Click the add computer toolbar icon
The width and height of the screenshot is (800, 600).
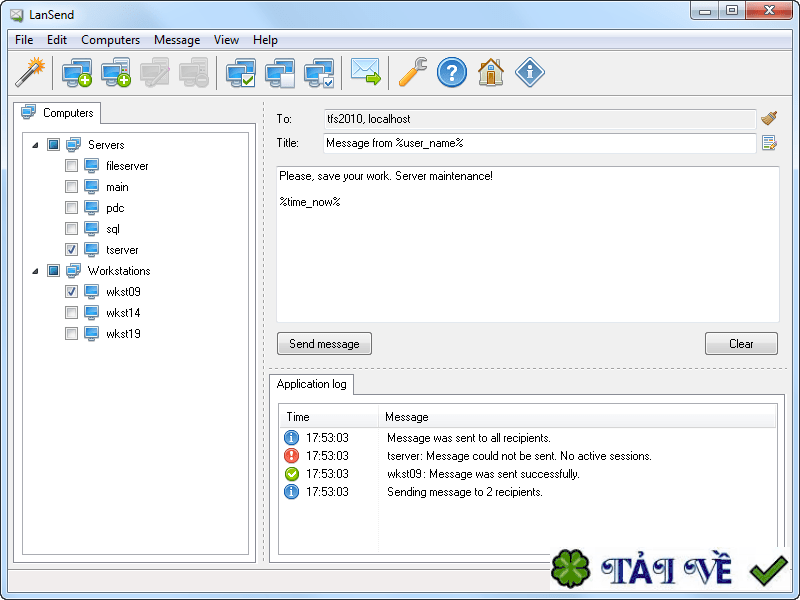click(x=77, y=72)
